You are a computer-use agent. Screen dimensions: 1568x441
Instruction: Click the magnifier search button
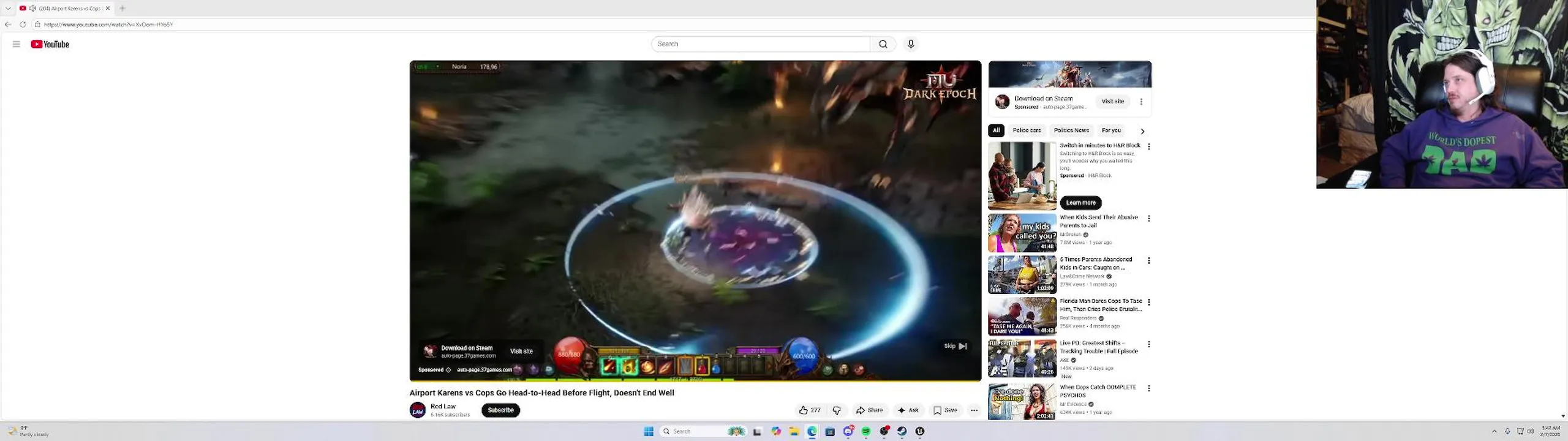[883, 44]
